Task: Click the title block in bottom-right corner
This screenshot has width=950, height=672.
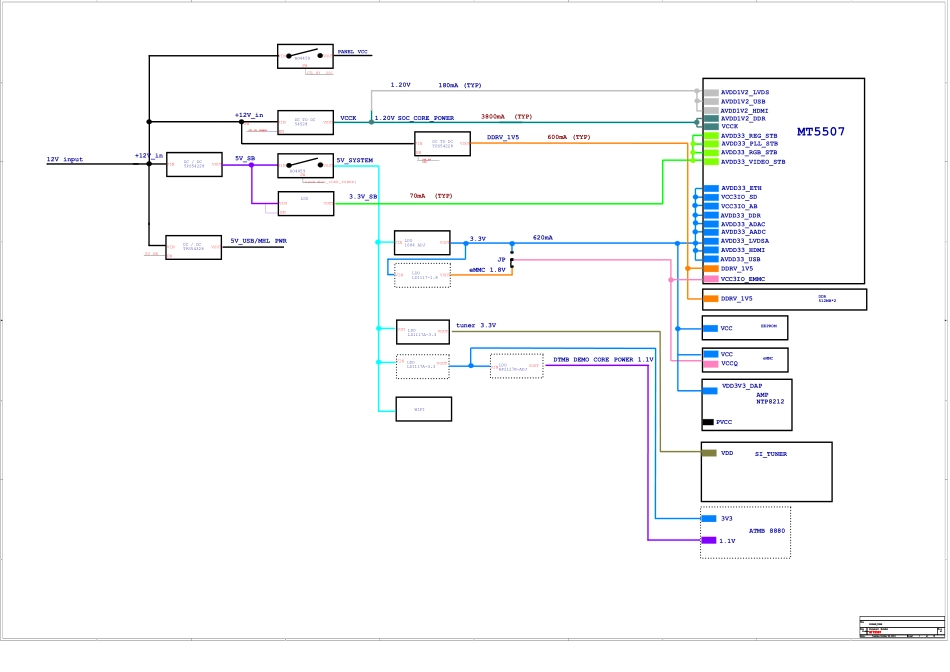Action: [901, 627]
